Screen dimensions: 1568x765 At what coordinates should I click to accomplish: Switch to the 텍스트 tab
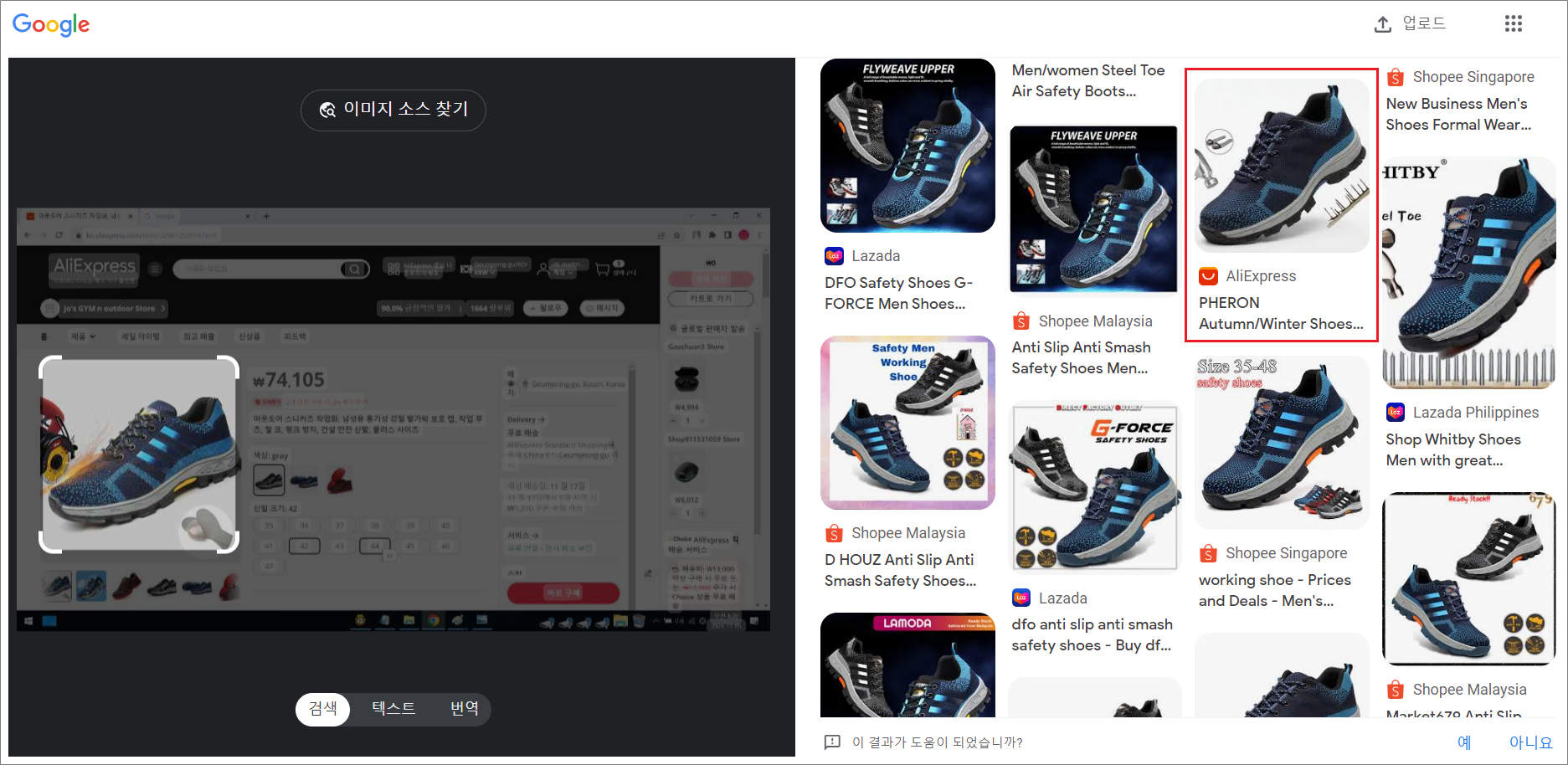click(x=393, y=709)
